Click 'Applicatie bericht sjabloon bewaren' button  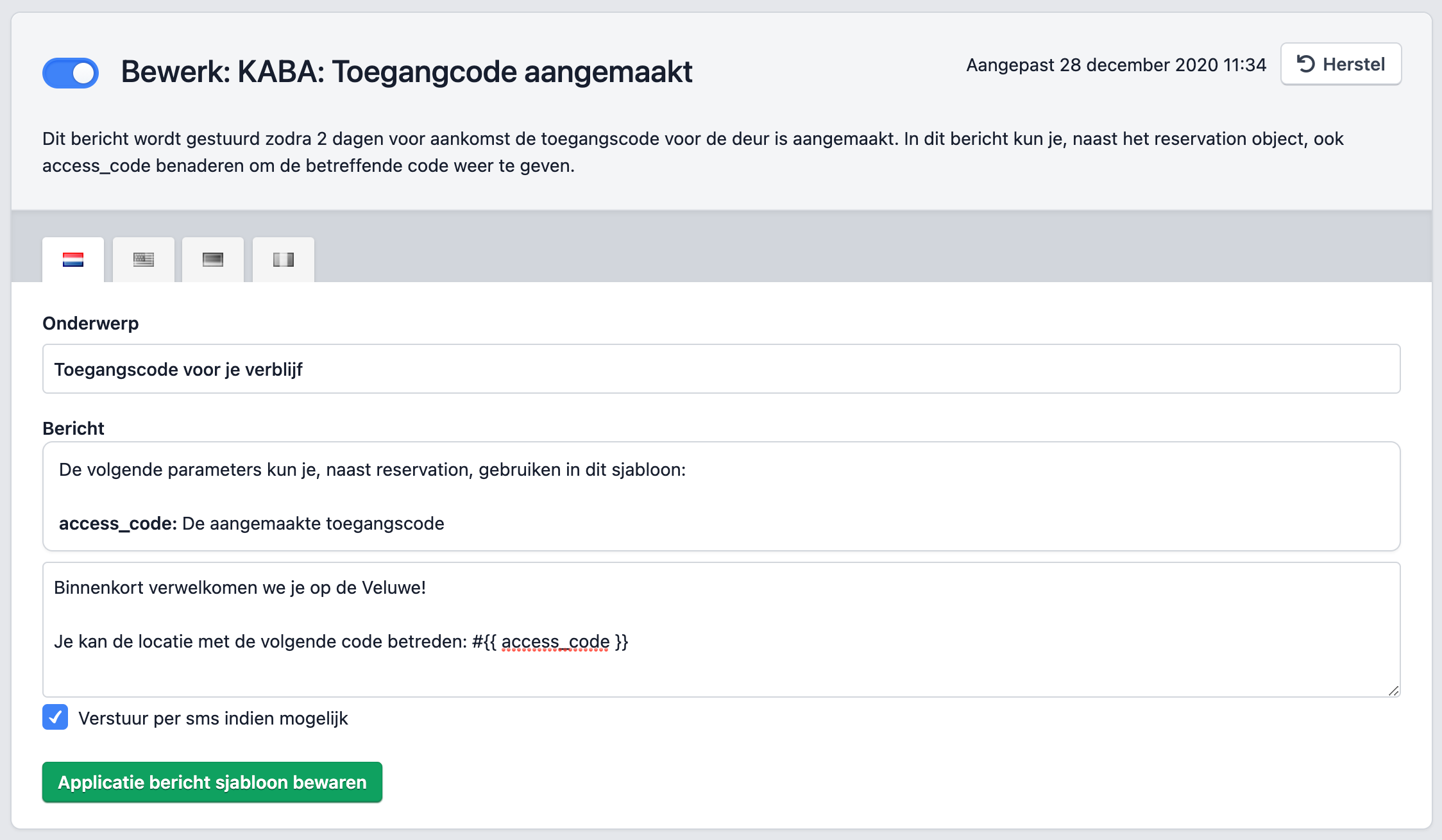click(x=212, y=782)
